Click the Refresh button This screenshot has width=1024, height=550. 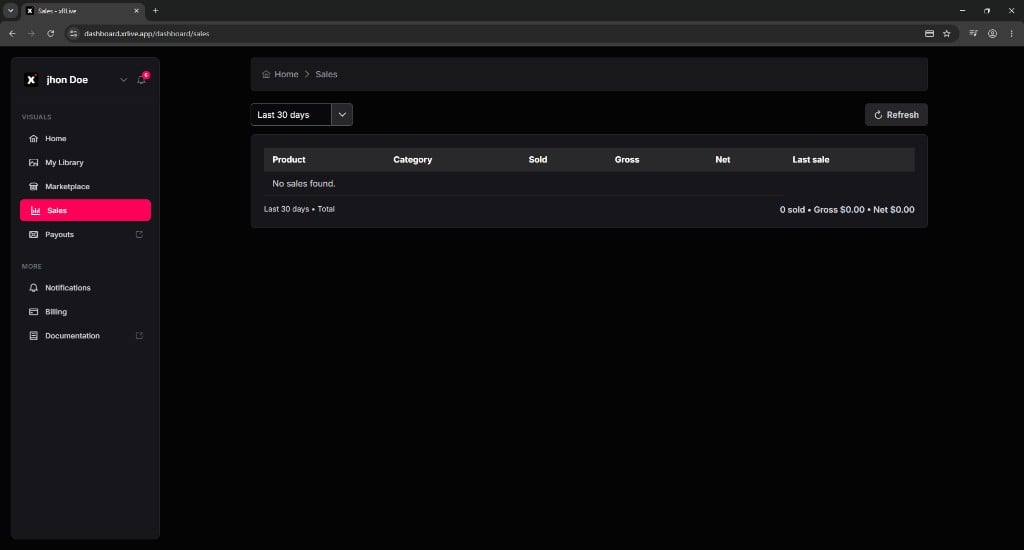coord(896,115)
